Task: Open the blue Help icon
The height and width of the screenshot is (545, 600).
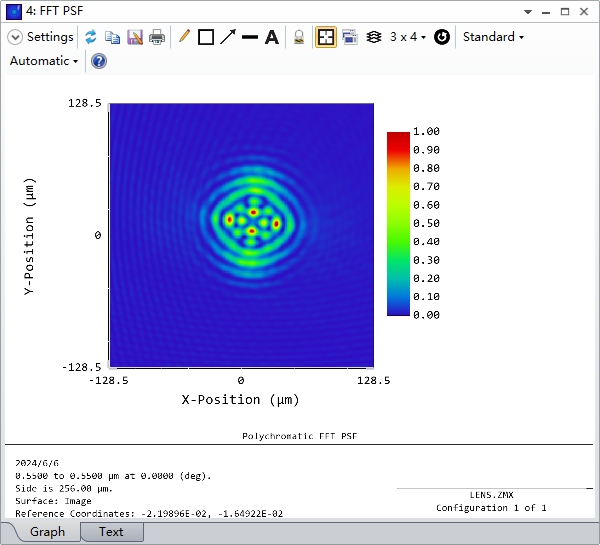Action: (99, 61)
